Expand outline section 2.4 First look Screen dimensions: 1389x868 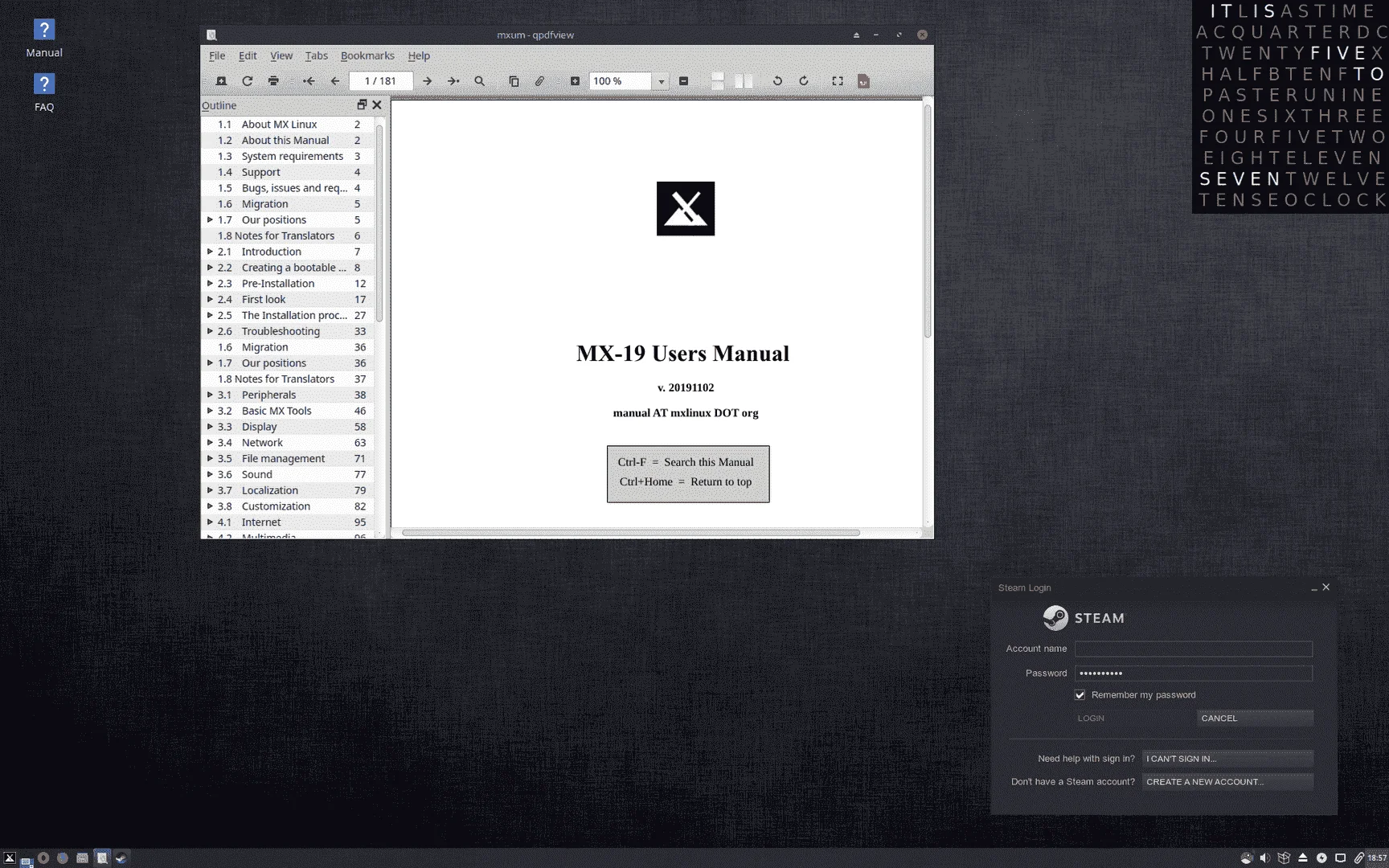(x=210, y=299)
